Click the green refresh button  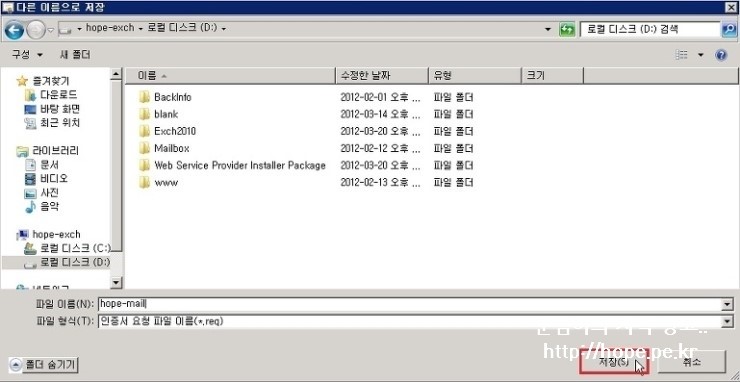(566, 29)
